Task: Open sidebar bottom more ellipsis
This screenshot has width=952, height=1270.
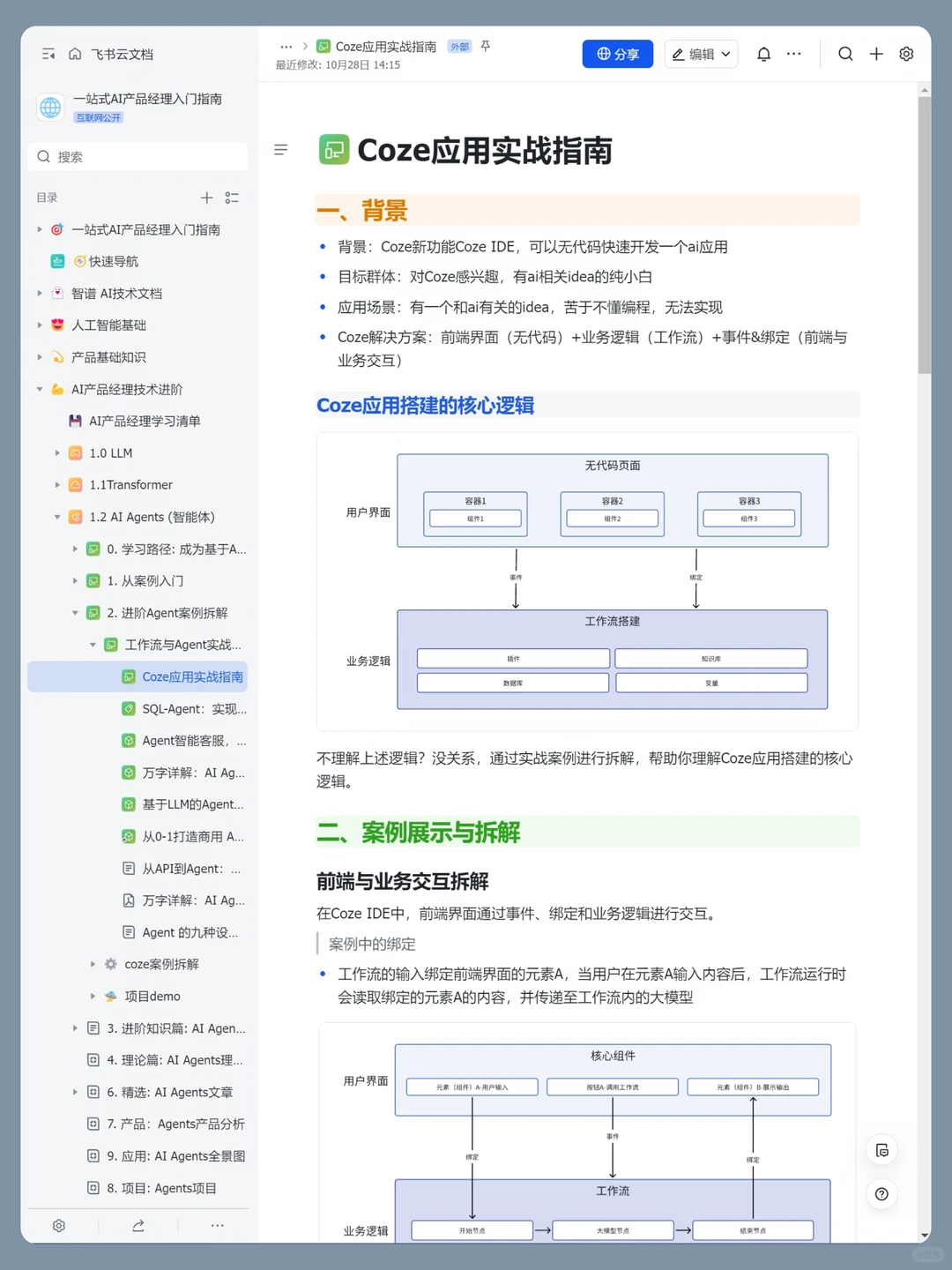Action: click(218, 1226)
